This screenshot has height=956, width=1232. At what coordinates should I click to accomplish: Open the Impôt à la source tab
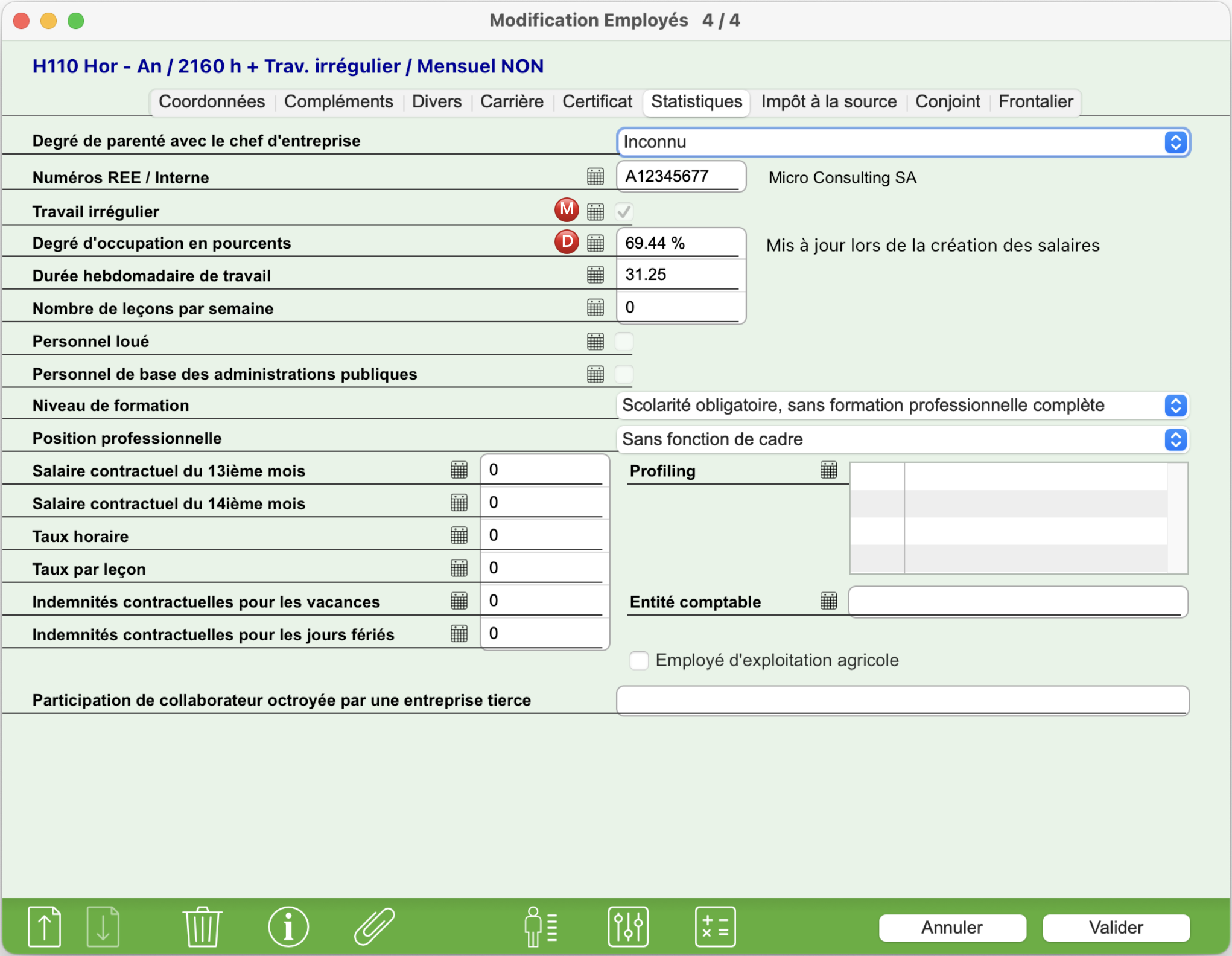(x=829, y=101)
